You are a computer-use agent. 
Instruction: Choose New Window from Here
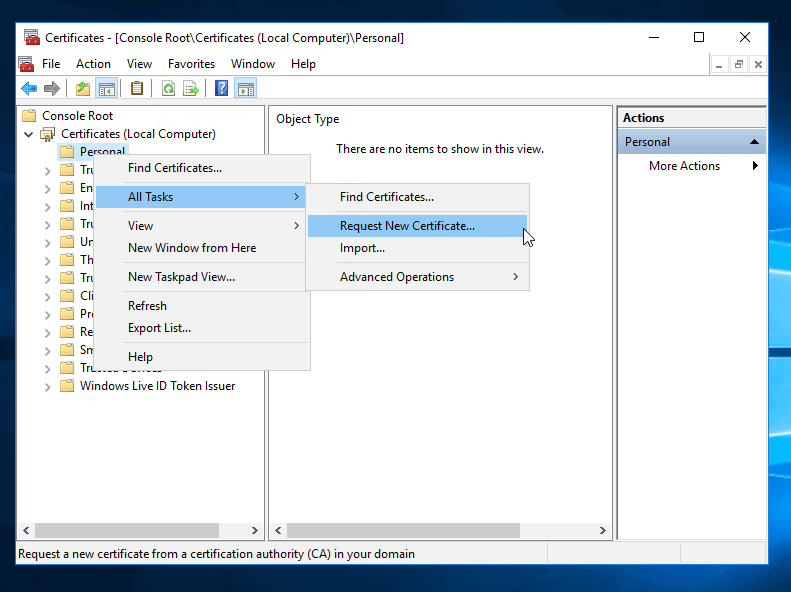pyautogui.click(x=201, y=248)
